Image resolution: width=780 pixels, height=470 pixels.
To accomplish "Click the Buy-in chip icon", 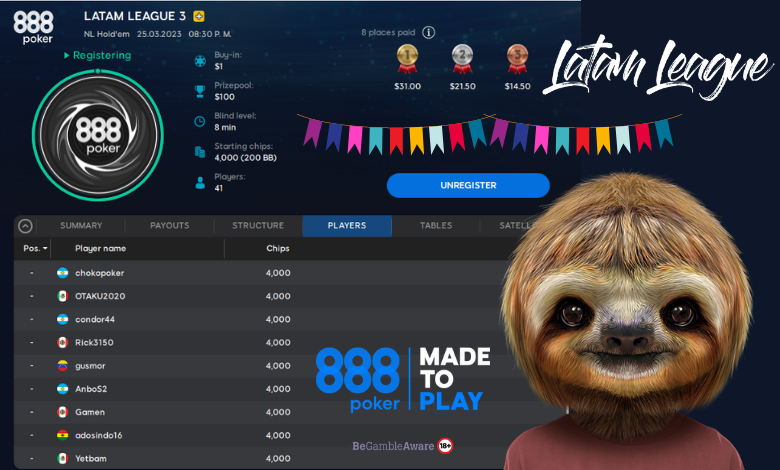I will coord(198,61).
